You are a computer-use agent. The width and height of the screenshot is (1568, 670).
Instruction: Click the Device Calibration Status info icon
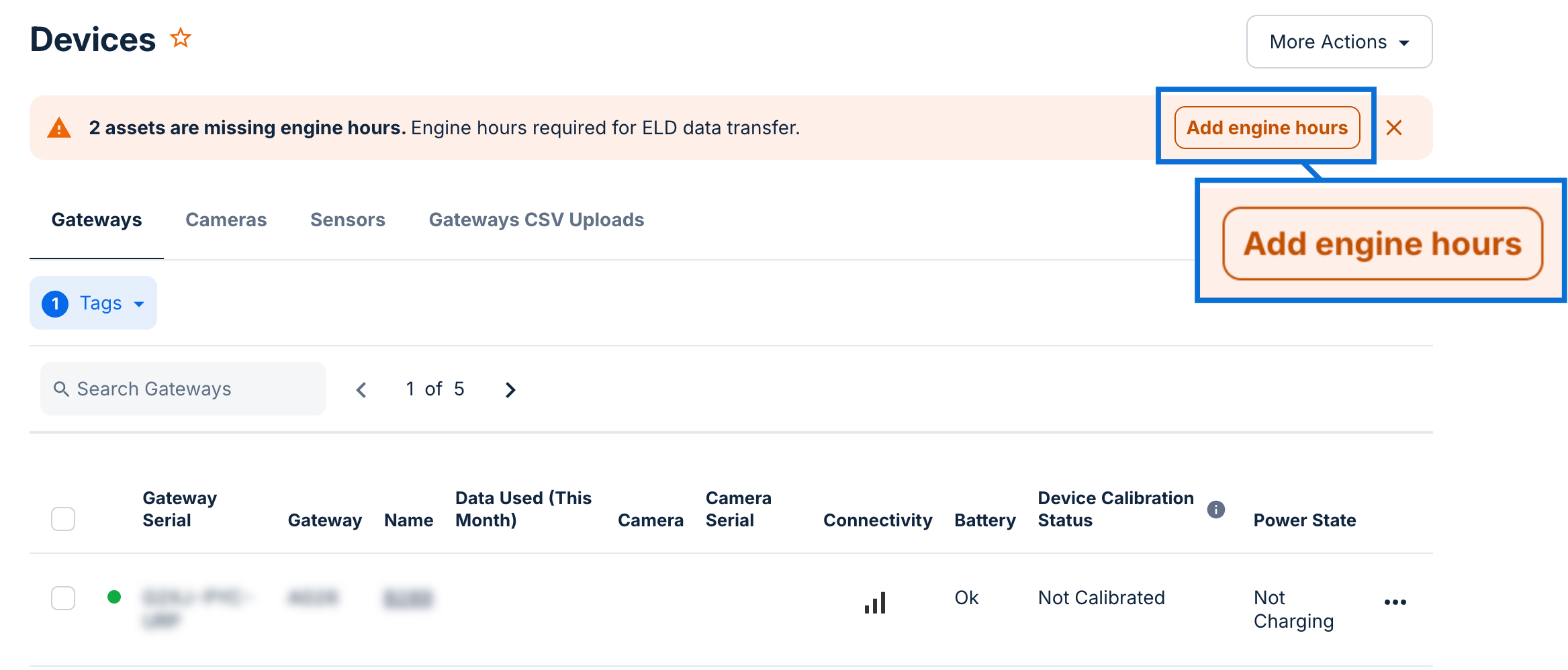pyautogui.click(x=1215, y=510)
